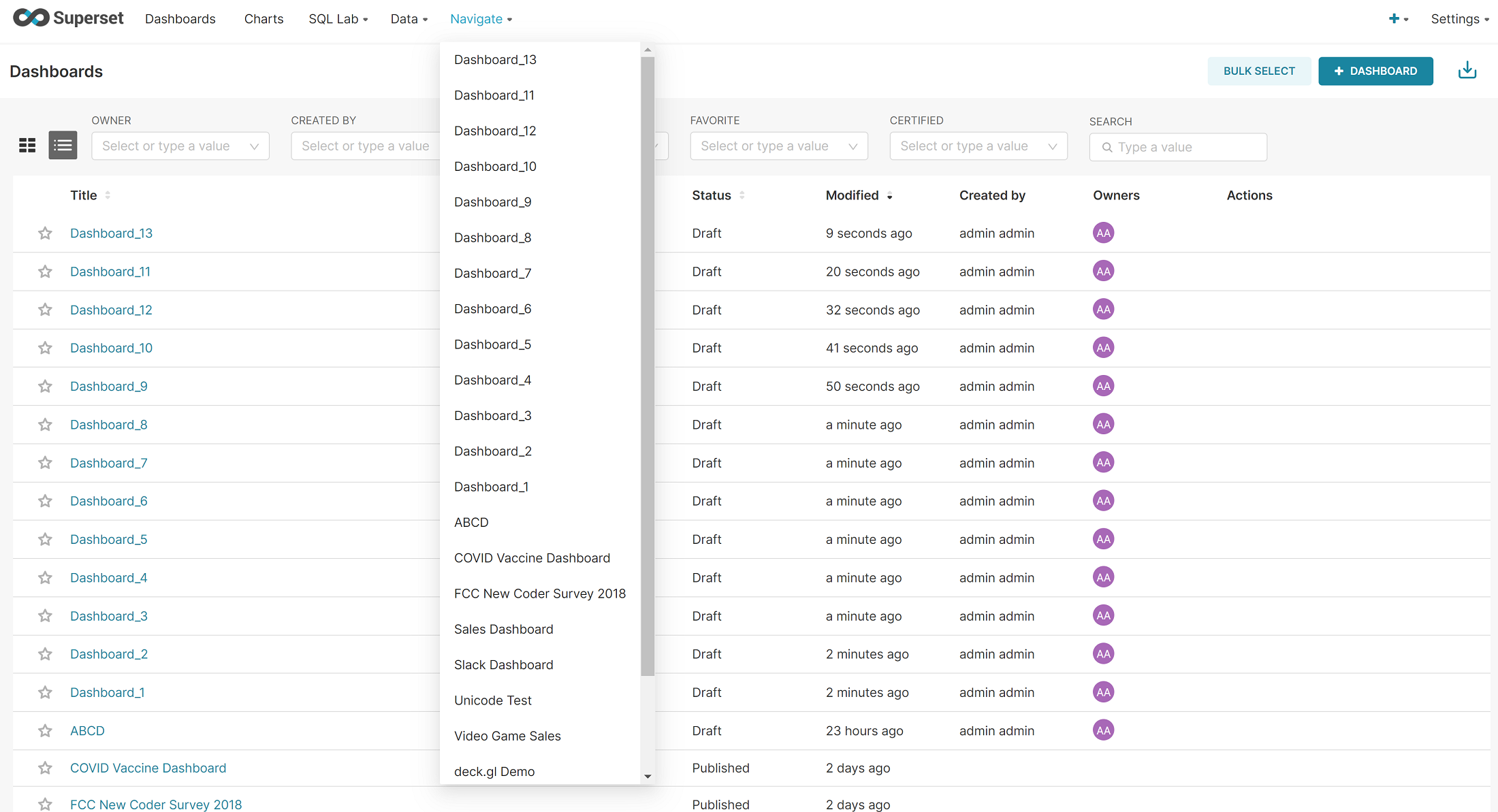Open the Dashboard_7 title link
This screenshot has width=1498, height=812.
[108, 463]
